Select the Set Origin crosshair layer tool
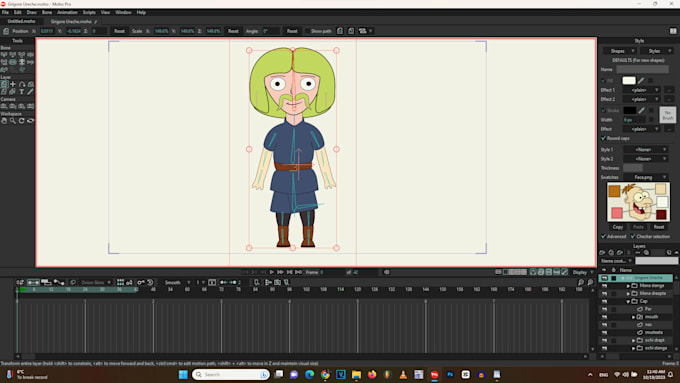This screenshot has width=680, height=383. point(13,84)
